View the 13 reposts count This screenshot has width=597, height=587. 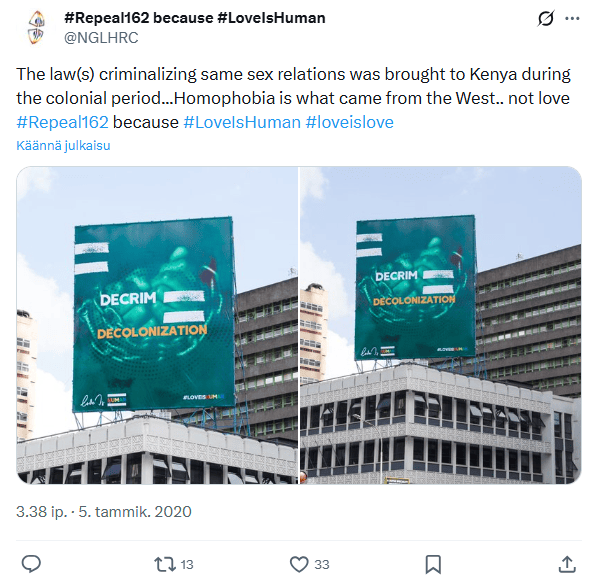(x=187, y=565)
